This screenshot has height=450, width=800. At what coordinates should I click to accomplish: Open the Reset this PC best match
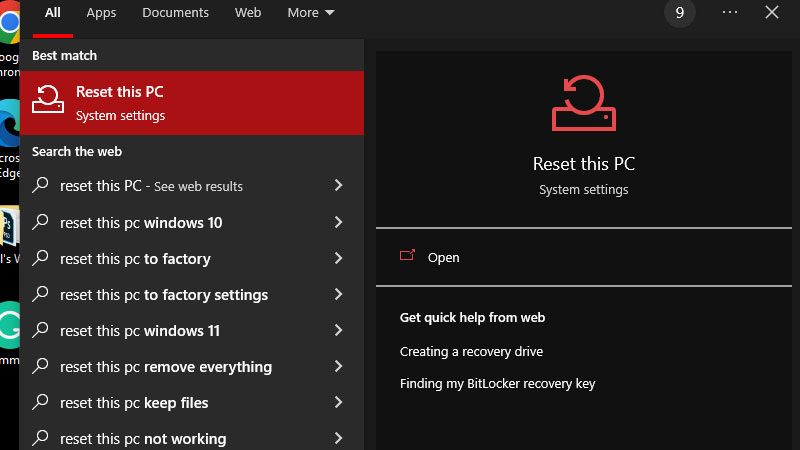[x=192, y=103]
